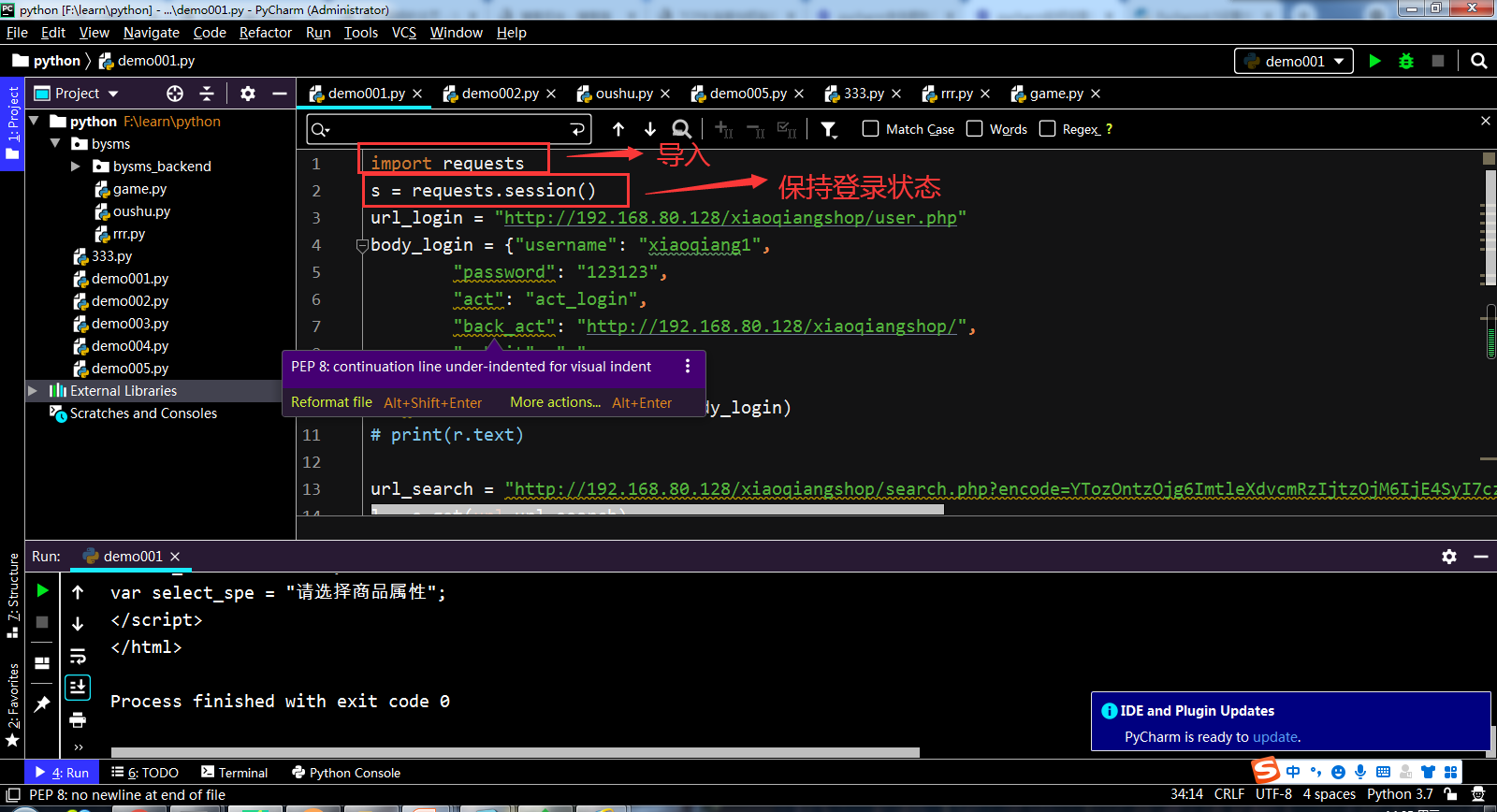Toggle pin tab in the Run panel
Screen dimensions: 1497x812
point(42,704)
